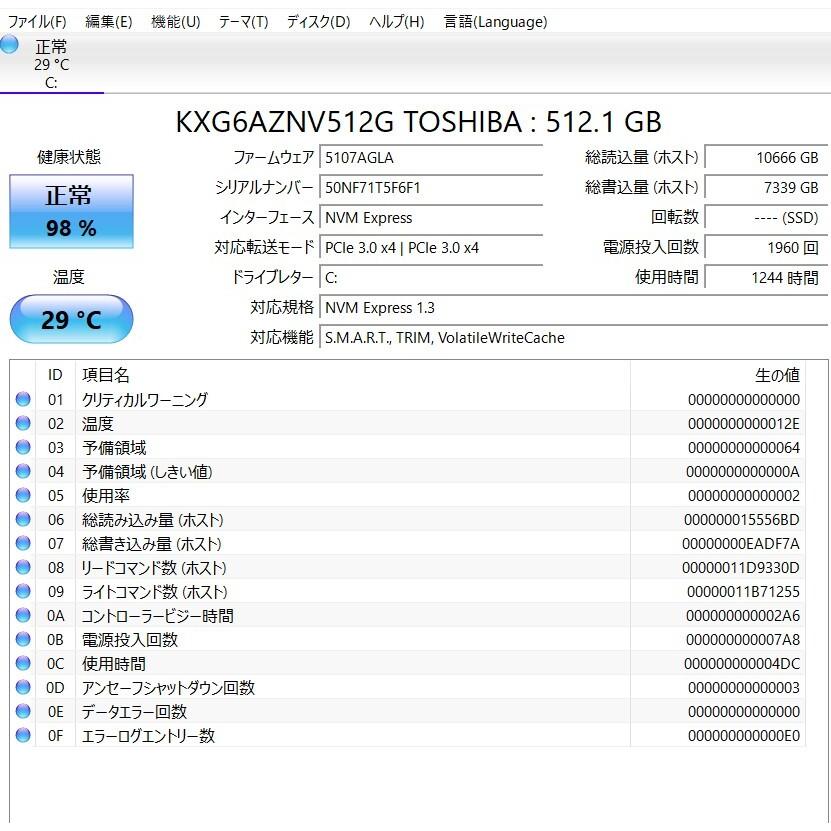Viewport: 831px width, 831px height.
Task: Click status dot for 03 予備領域
Action: [x=23, y=447]
